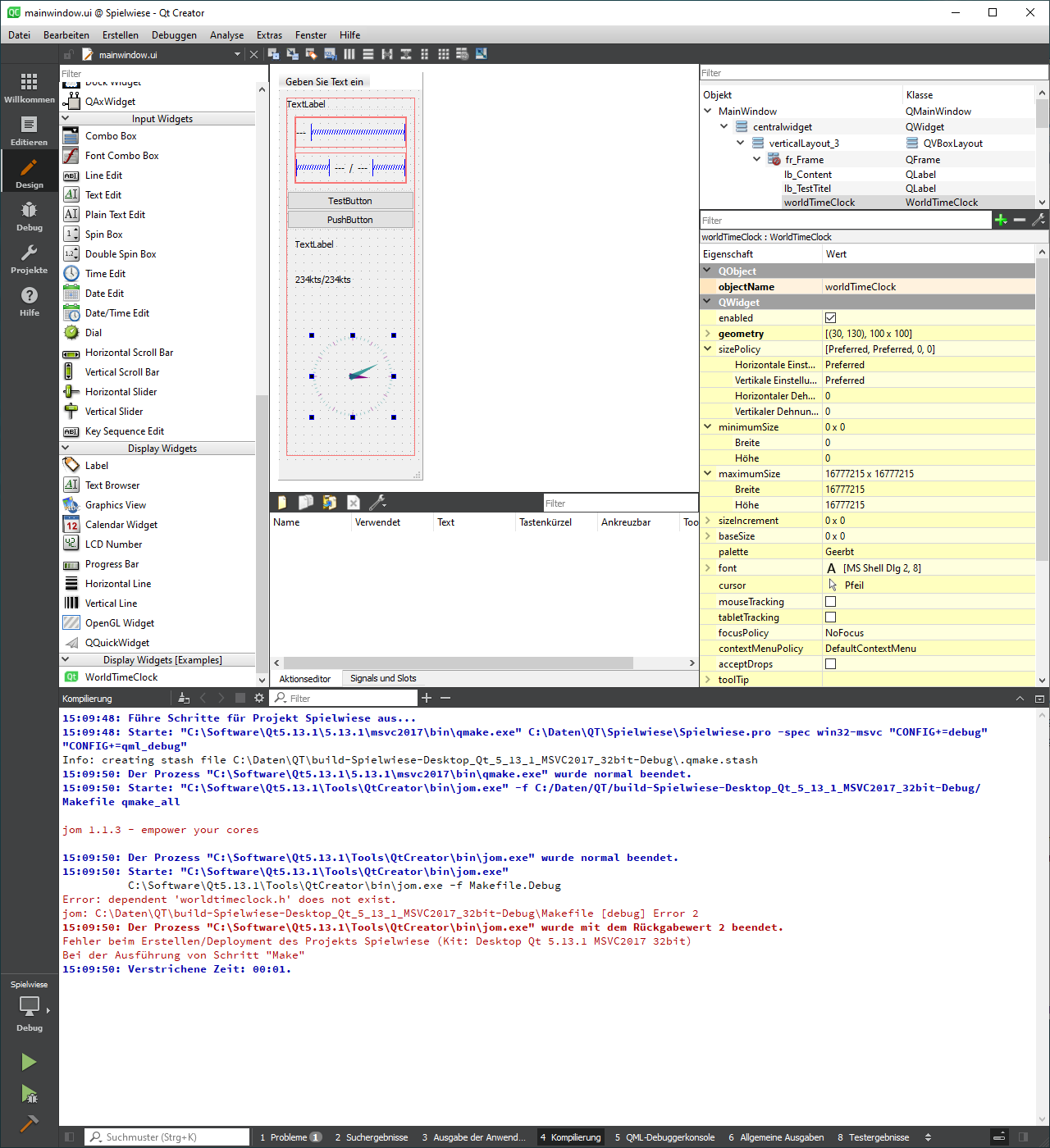Toggle the mouseTracking checkbox
The image size is (1050, 1148).
click(x=830, y=601)
